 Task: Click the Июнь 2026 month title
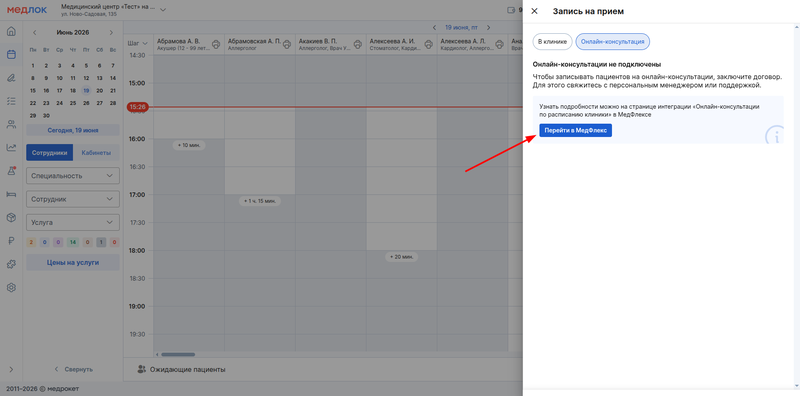[73, 32]
